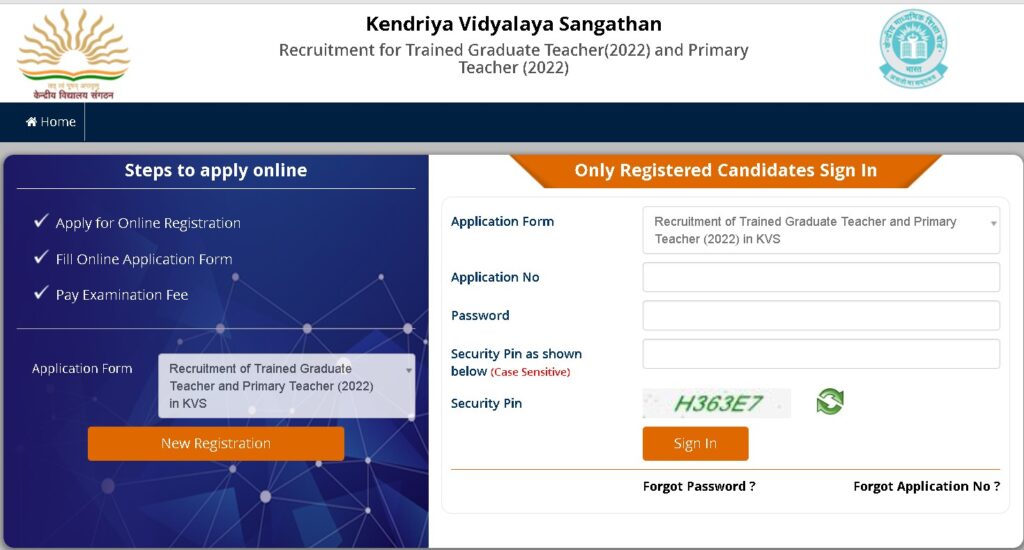Open Application Form dropdown under steps panel

click(x=286, y=385)
